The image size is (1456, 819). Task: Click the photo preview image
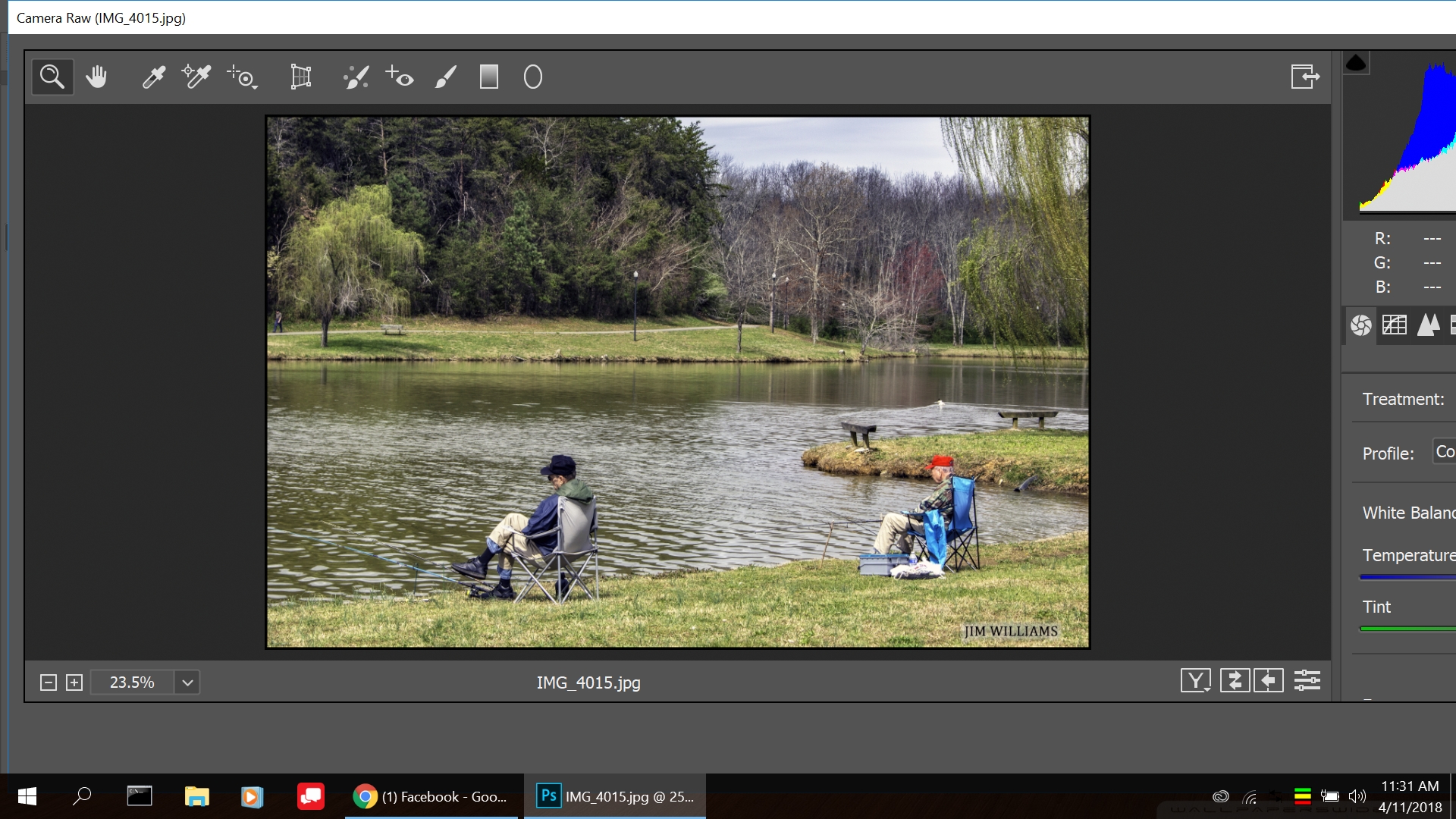pyautogui.click(x=677, y=382)
